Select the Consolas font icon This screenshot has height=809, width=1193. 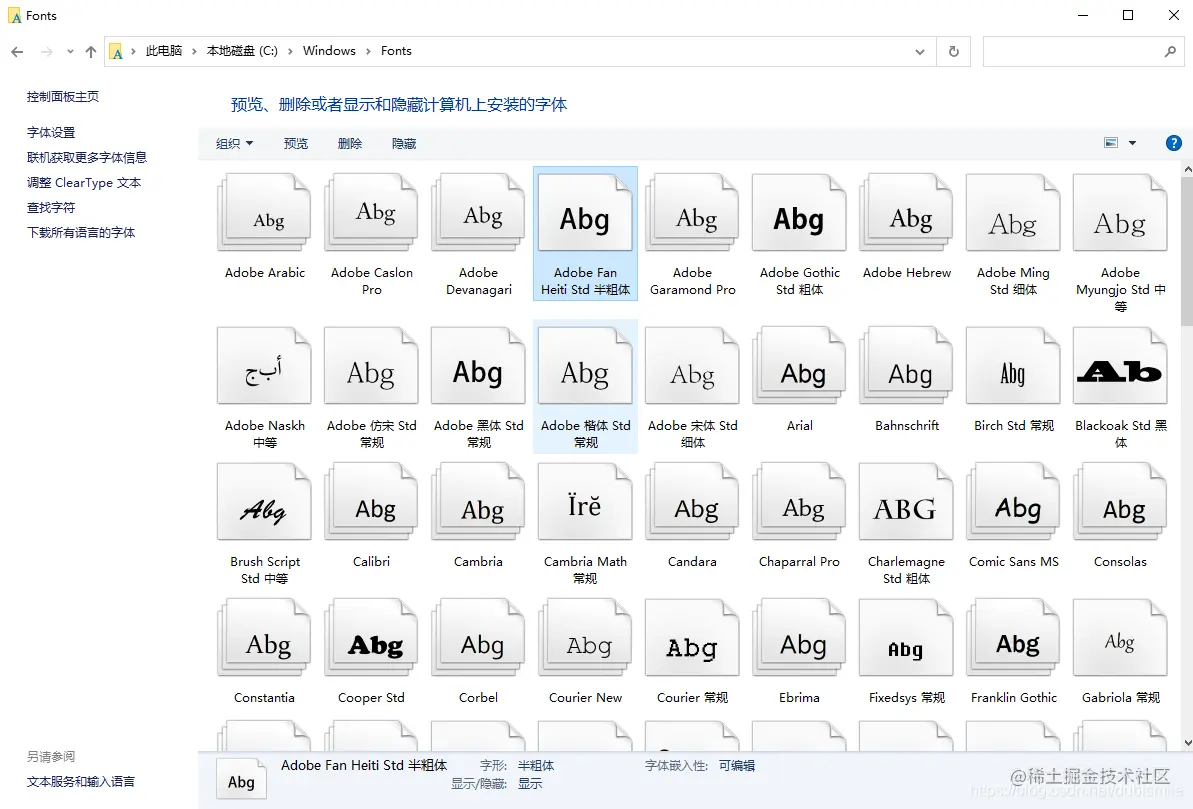1120,502
